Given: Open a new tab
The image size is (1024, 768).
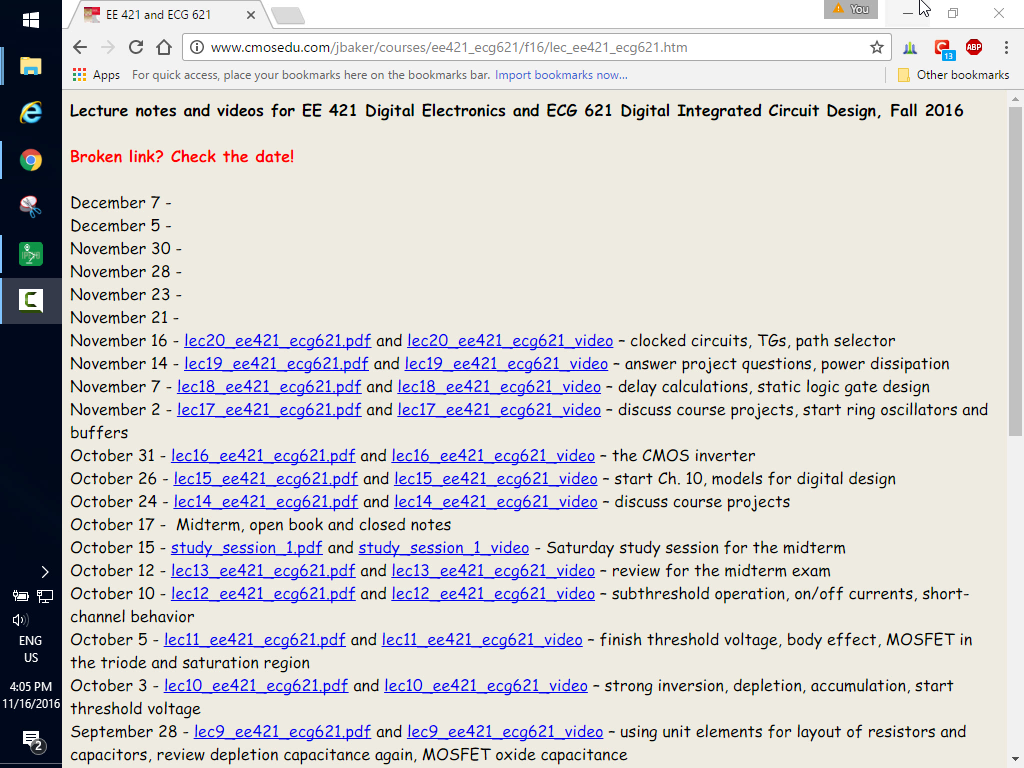Looking at the screenshot, I should 287,15.
